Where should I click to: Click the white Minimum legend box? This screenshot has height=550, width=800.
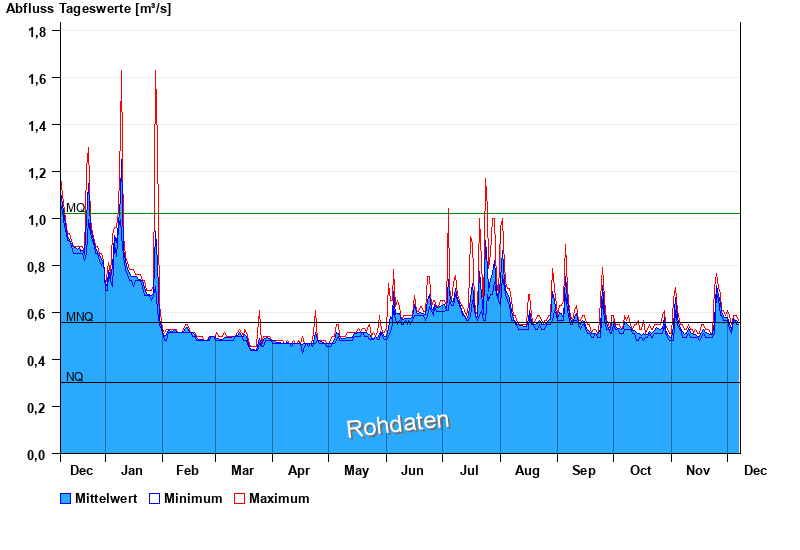[x=154, y=498]
